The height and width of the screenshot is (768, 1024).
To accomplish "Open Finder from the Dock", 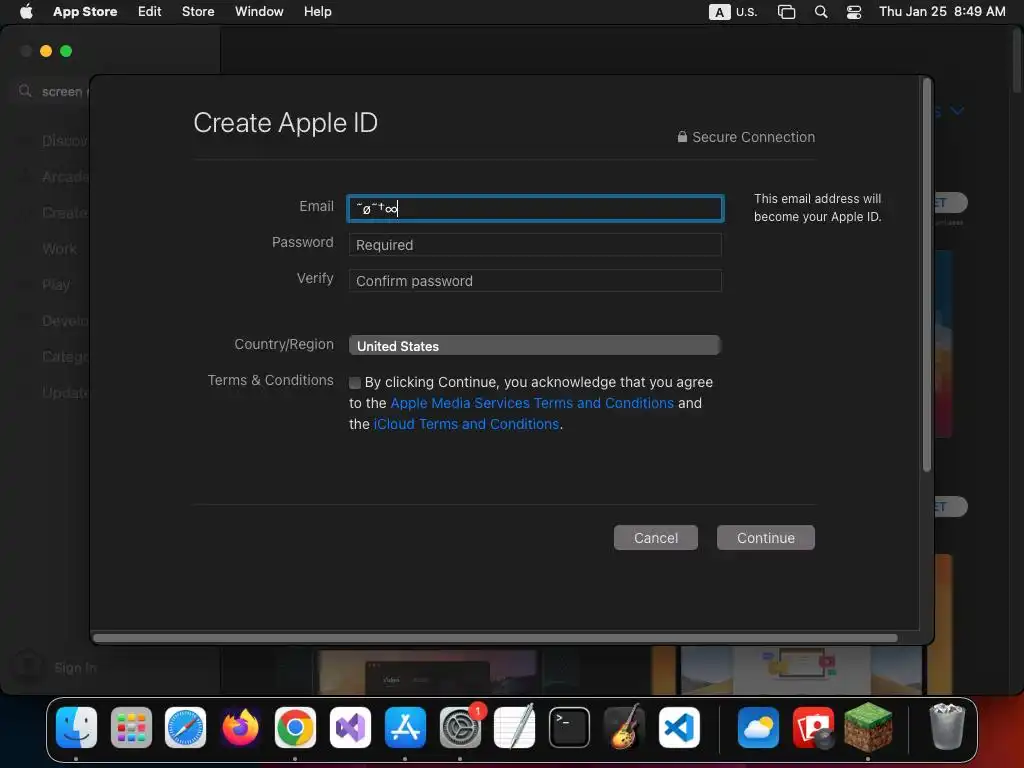I will click(76, 727).
